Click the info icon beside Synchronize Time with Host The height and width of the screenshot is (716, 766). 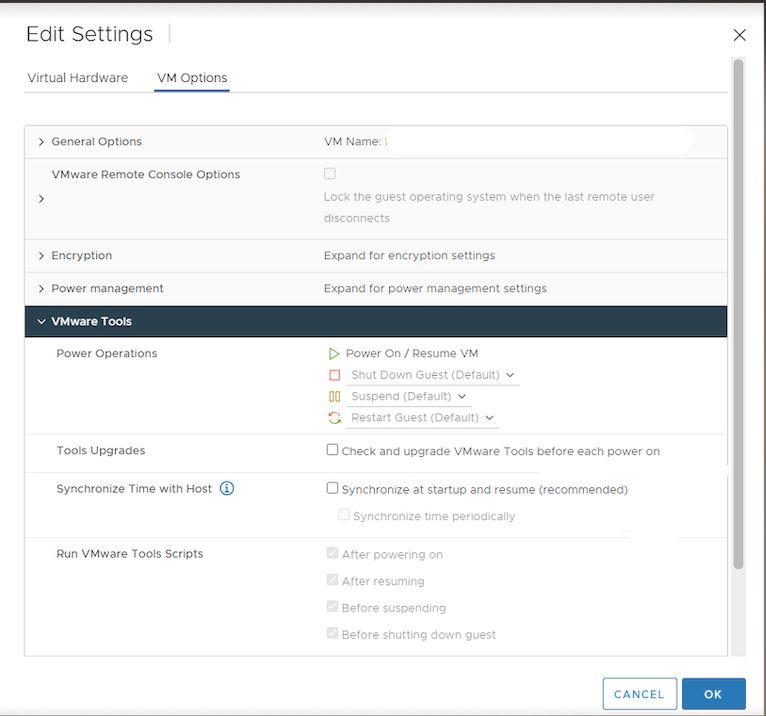tap(227, 489)
